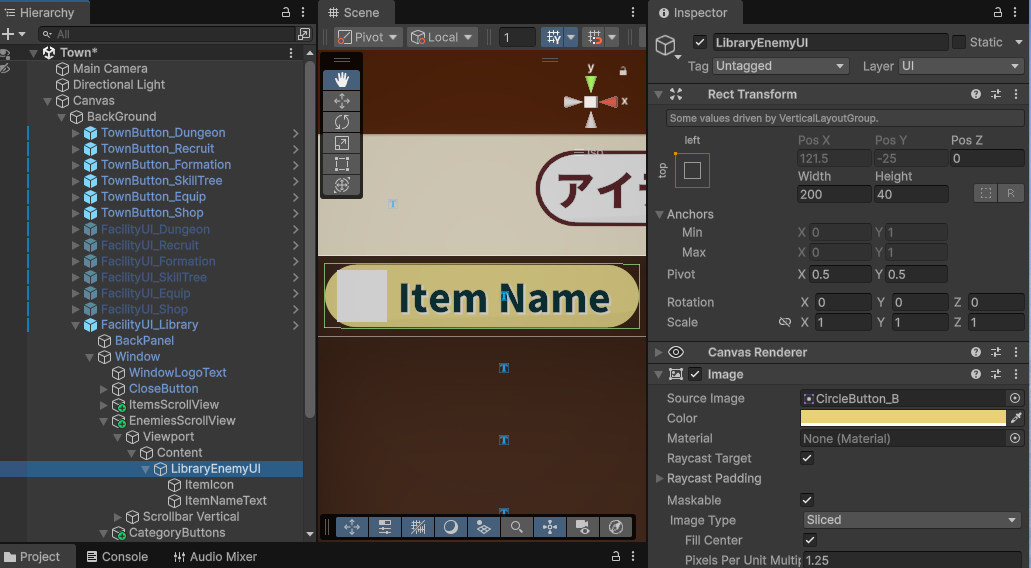This screenshot has width=1031, height=568.
Task: Open the Audio Mixer tab
Action: pos(215,557)
